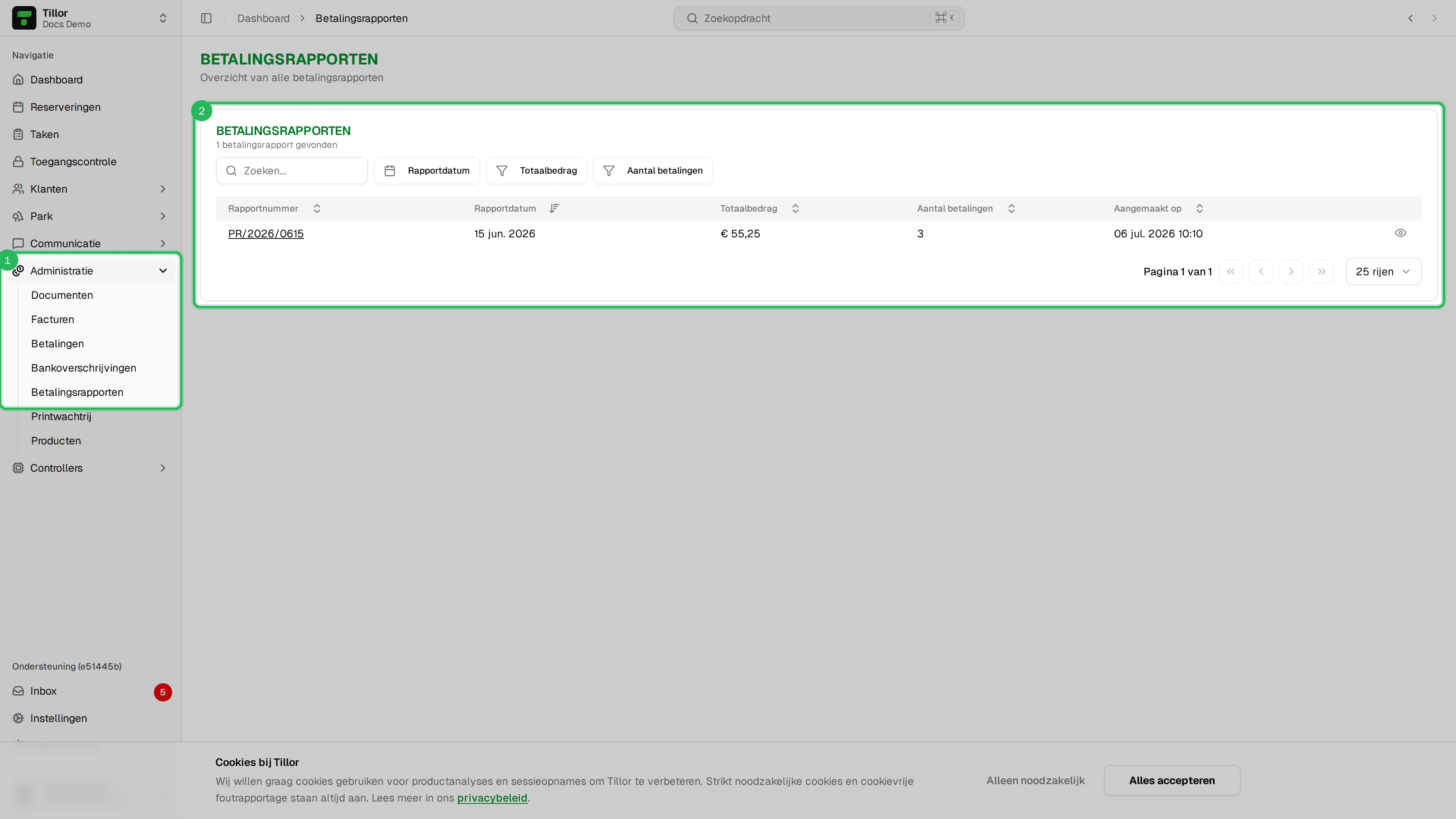Open the Totaalbedrag filter
Image resolution: width=1456 pixels, height=819 pixels.
[537, 171]
